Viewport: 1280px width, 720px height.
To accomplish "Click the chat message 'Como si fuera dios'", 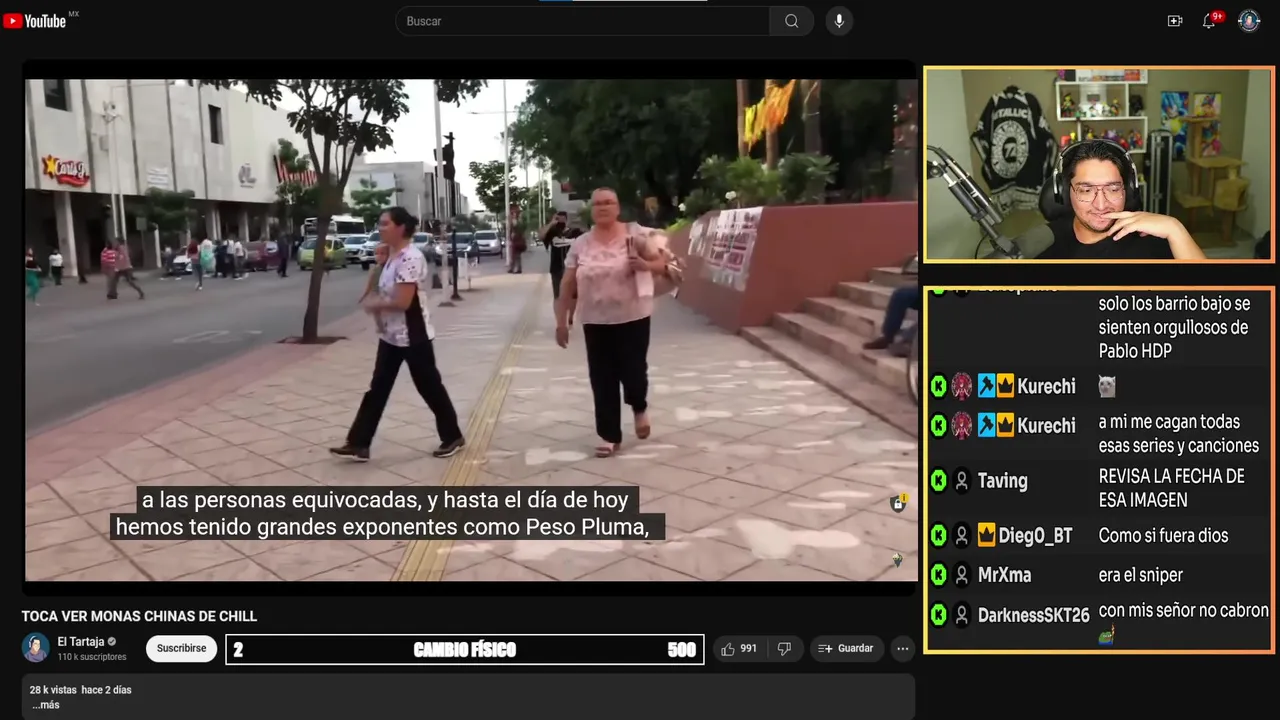I will click(x=1163, y=536).
